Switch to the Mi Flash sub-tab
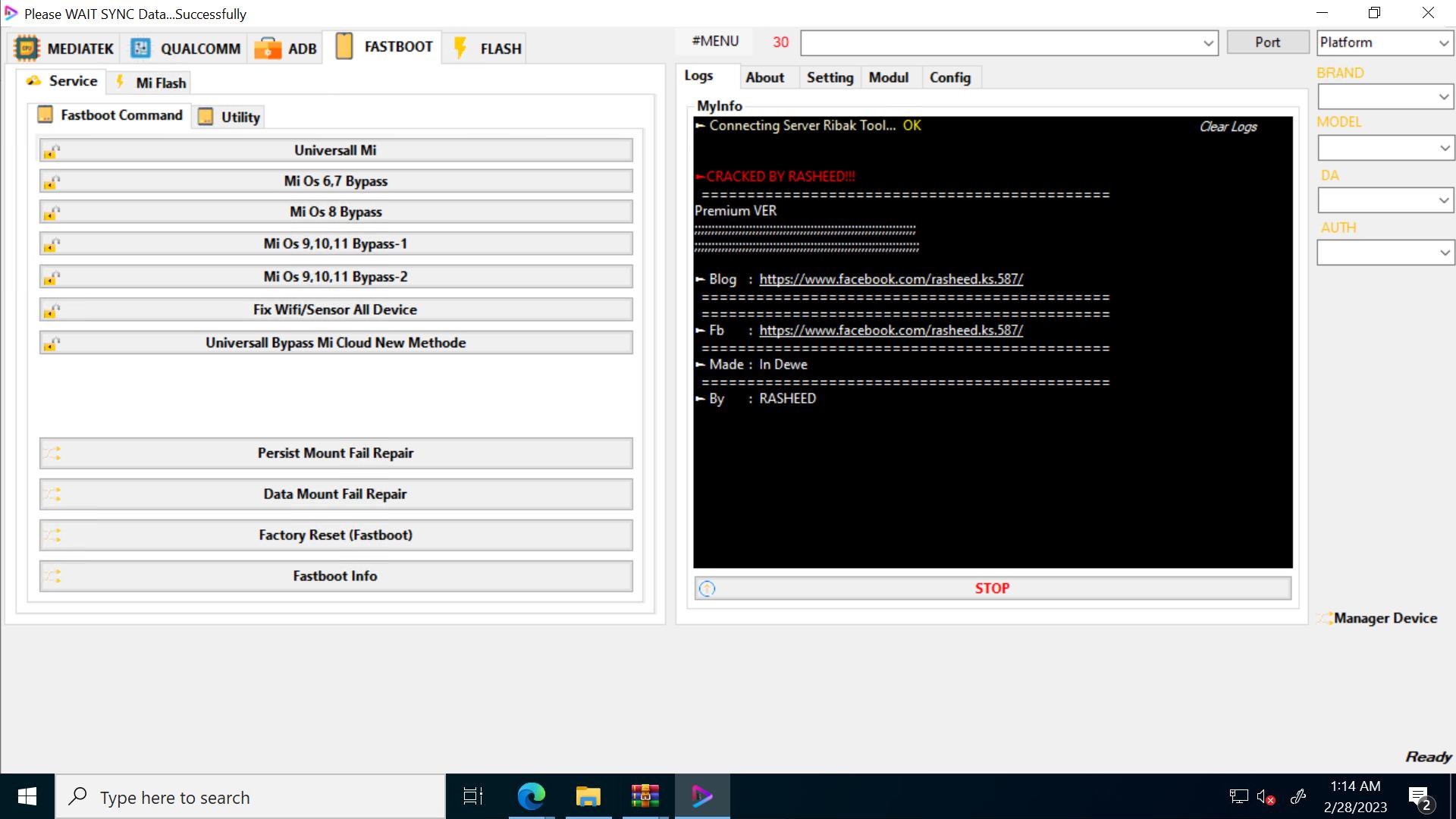Image resolution: width=1456 pixels, height=819 pixels. click(149, 83)
